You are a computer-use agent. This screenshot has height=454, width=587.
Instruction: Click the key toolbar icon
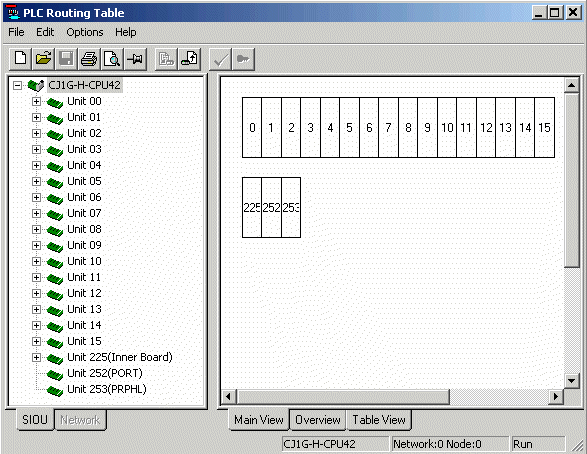pos(243,59)
